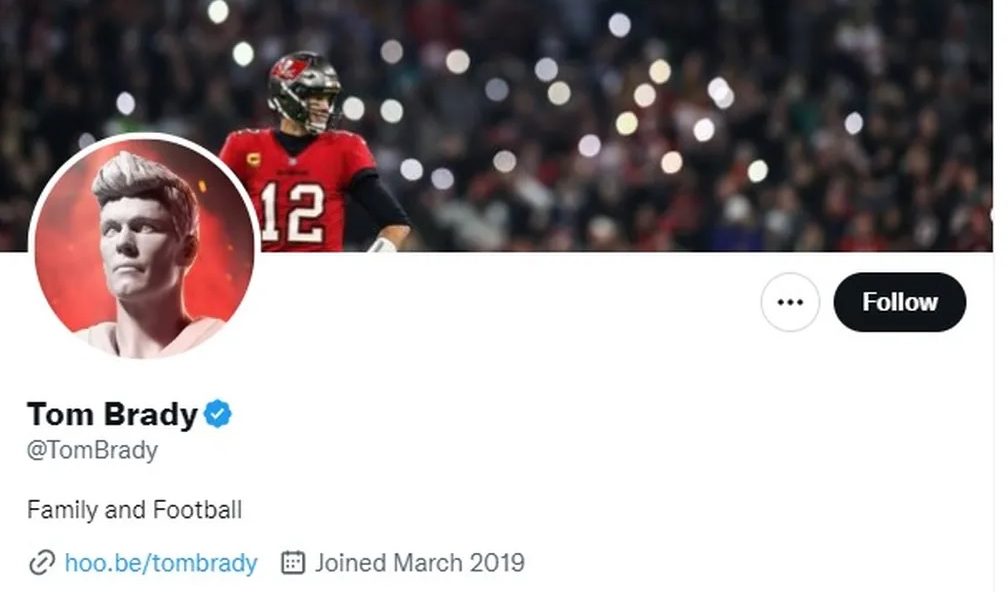The width and height of the screenshot is (1008, 592).
Task: Click the "Joined March 2019" text
Action: click(419, 563)
